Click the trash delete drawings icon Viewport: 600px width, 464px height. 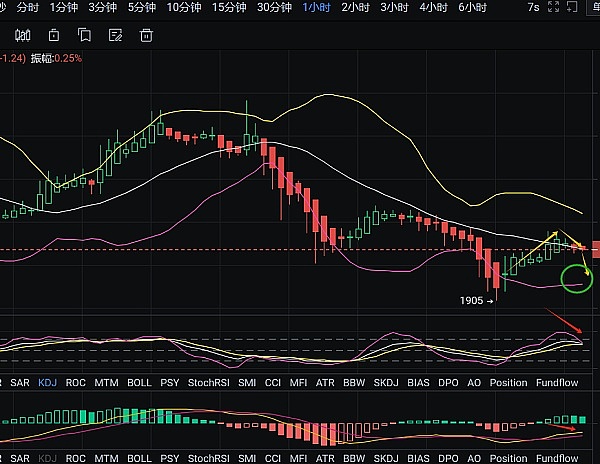click(x=146, y=34)
